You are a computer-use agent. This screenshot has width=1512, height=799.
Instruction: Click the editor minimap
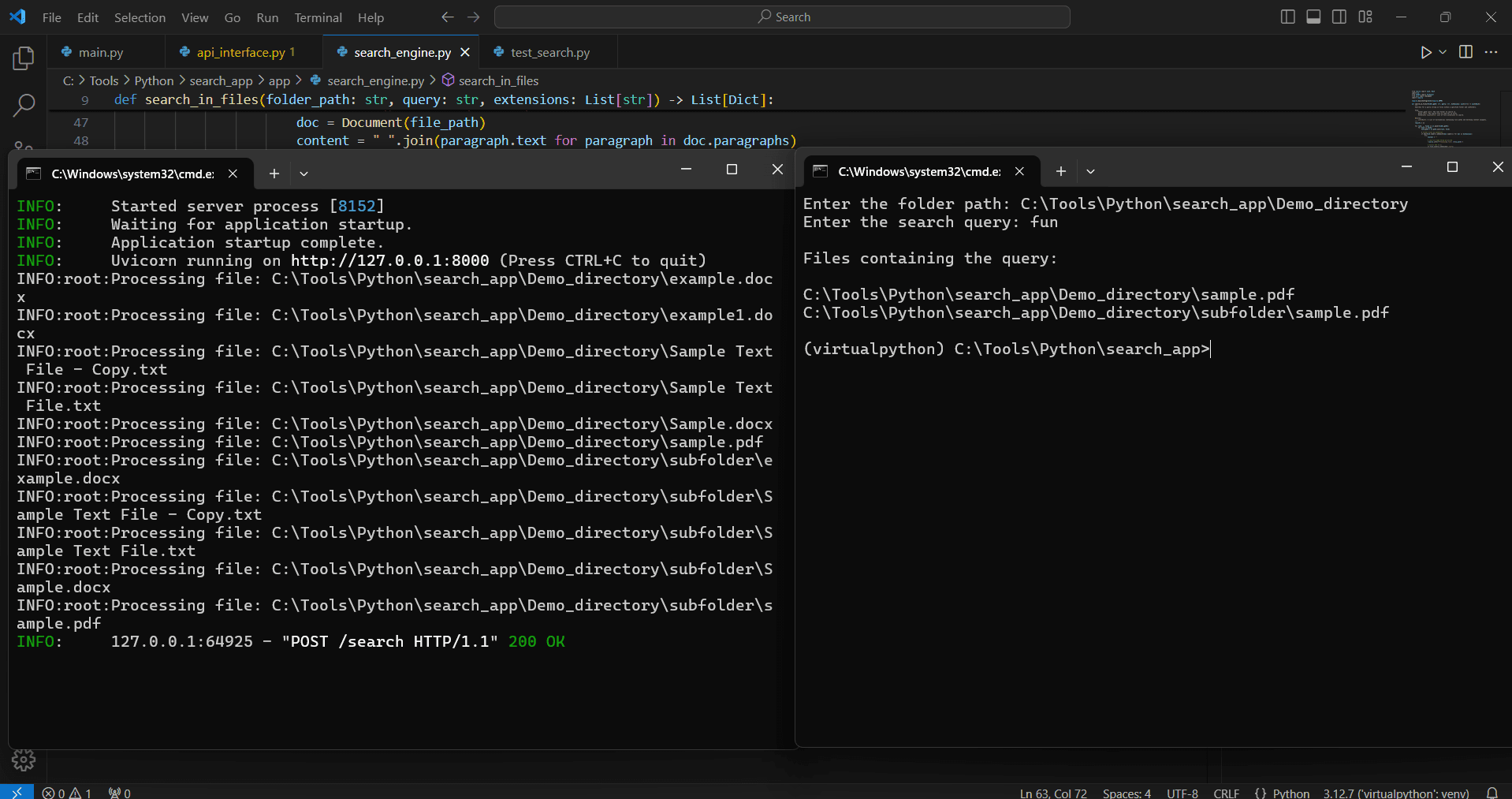[x=1449, y=118]
